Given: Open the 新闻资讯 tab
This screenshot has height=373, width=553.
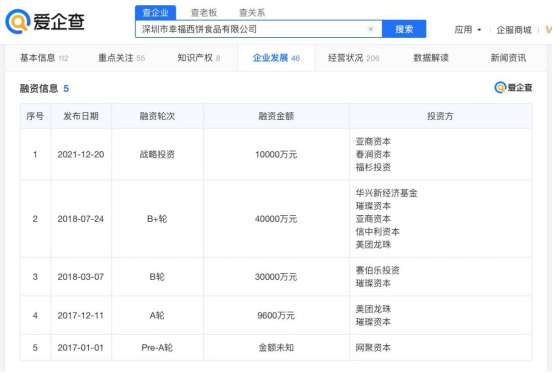Looking at the screenshot, I should [508, 58].
